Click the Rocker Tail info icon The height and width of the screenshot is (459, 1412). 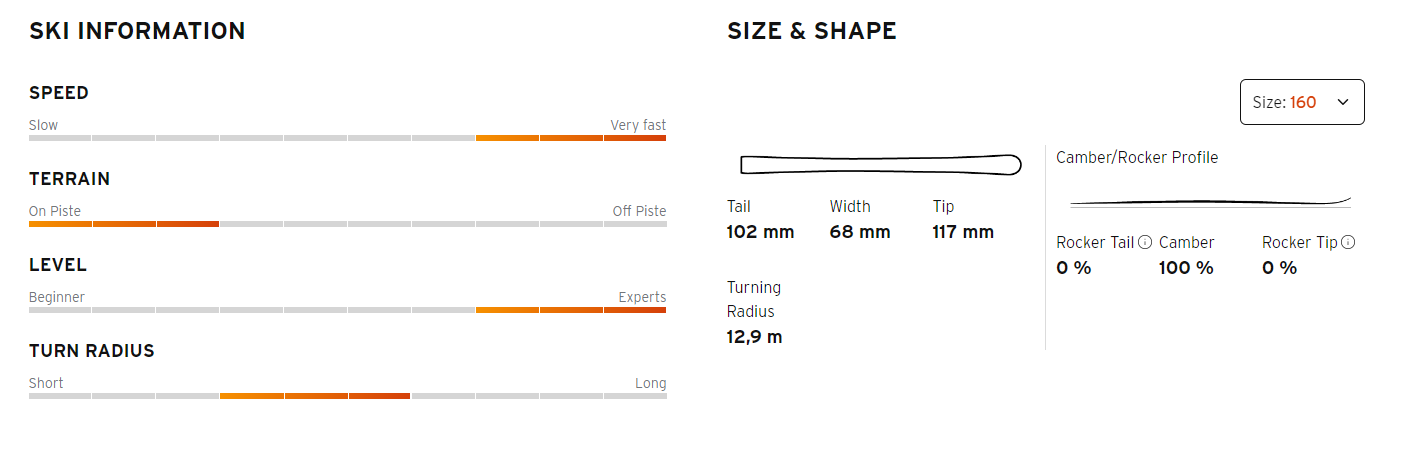pyautogui.click(x=1145, y=242)
